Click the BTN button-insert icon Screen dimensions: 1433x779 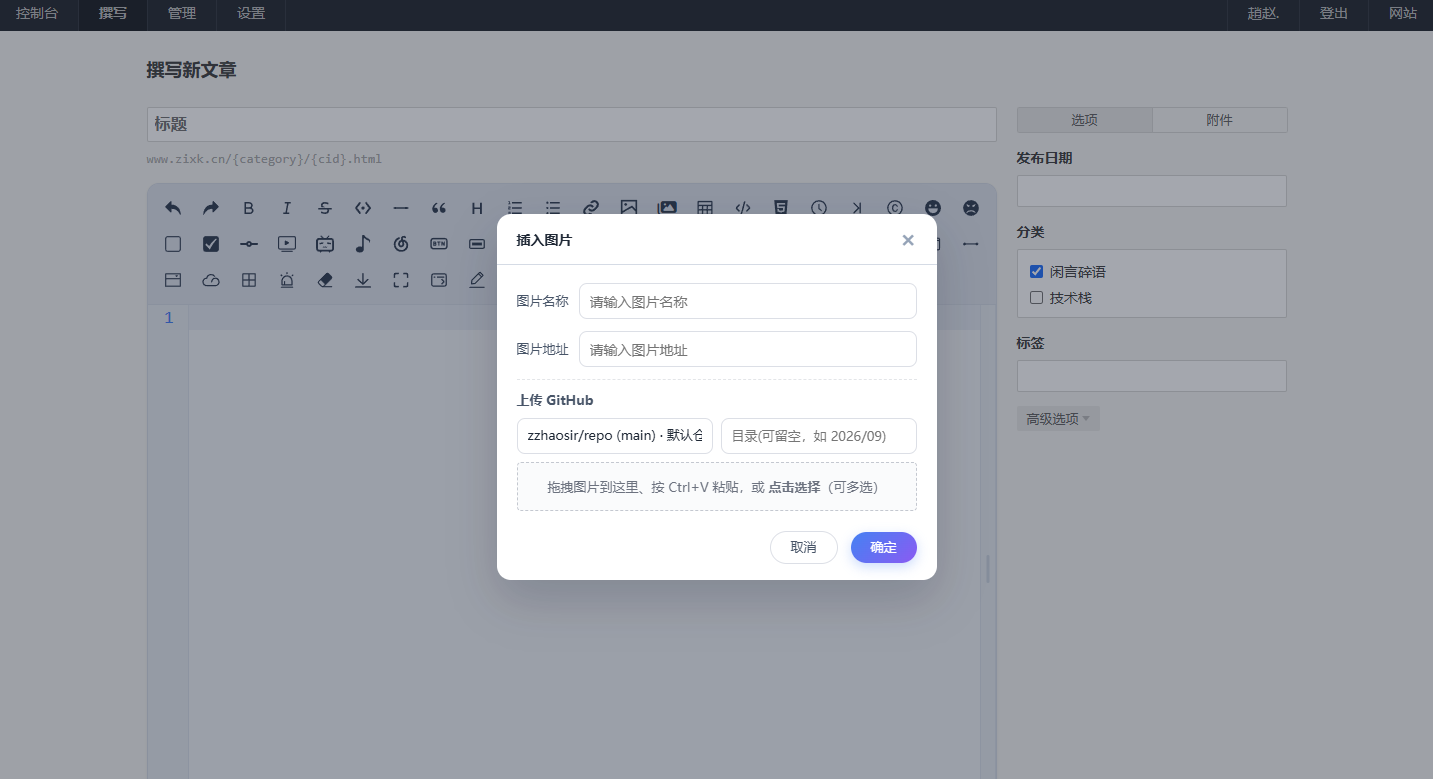(439, 244)
